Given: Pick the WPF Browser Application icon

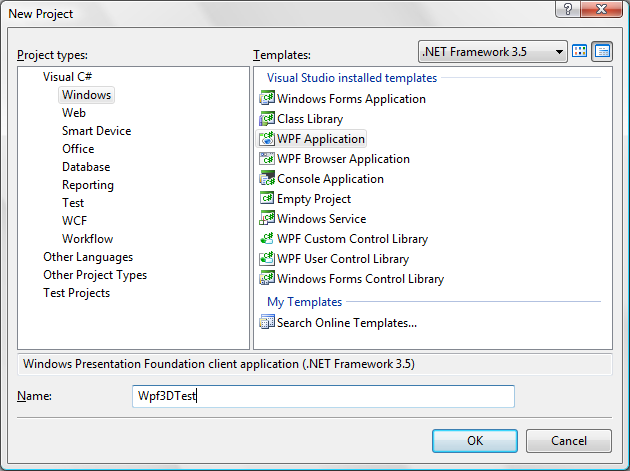Looking at the screenshot, I should 267,159.
